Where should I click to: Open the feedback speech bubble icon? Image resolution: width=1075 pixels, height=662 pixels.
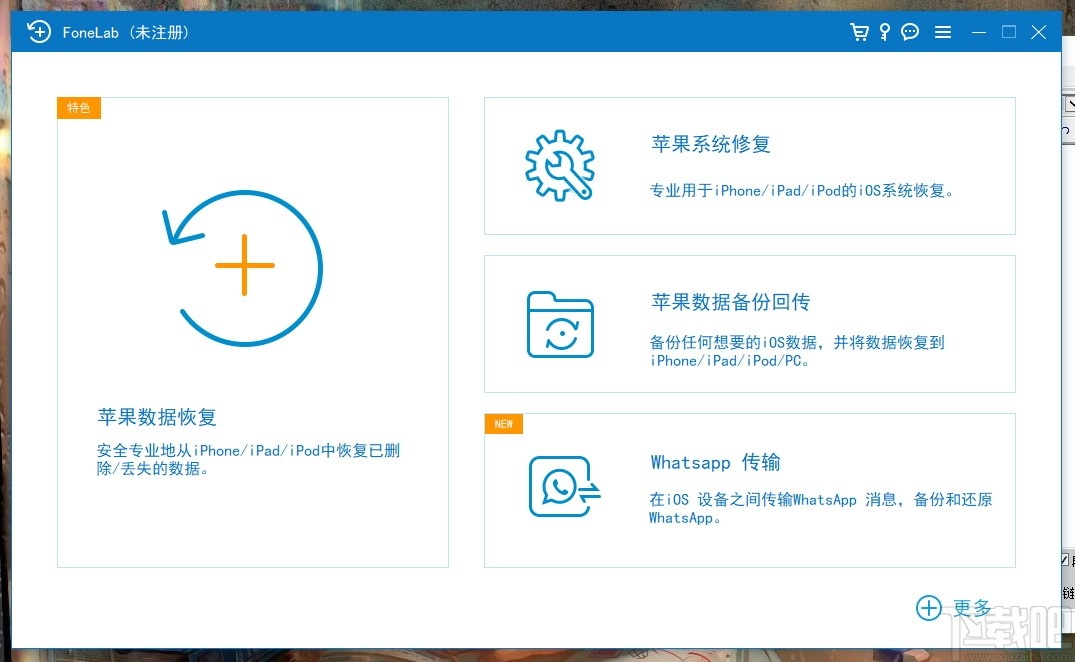pos(909,31)
